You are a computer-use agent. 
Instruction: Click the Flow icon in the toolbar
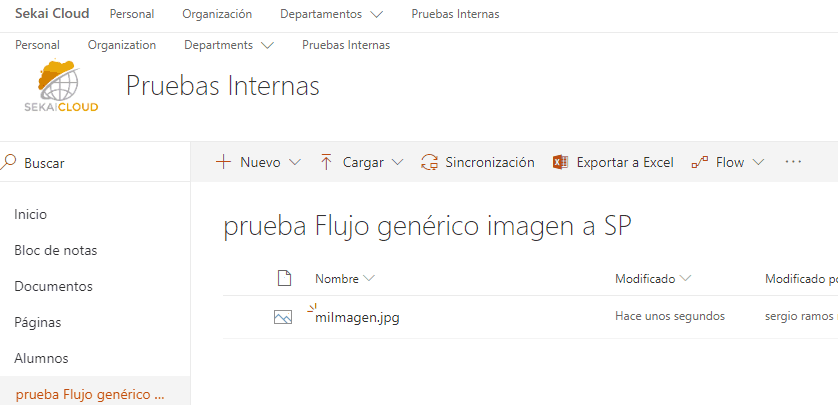[700, 162]
